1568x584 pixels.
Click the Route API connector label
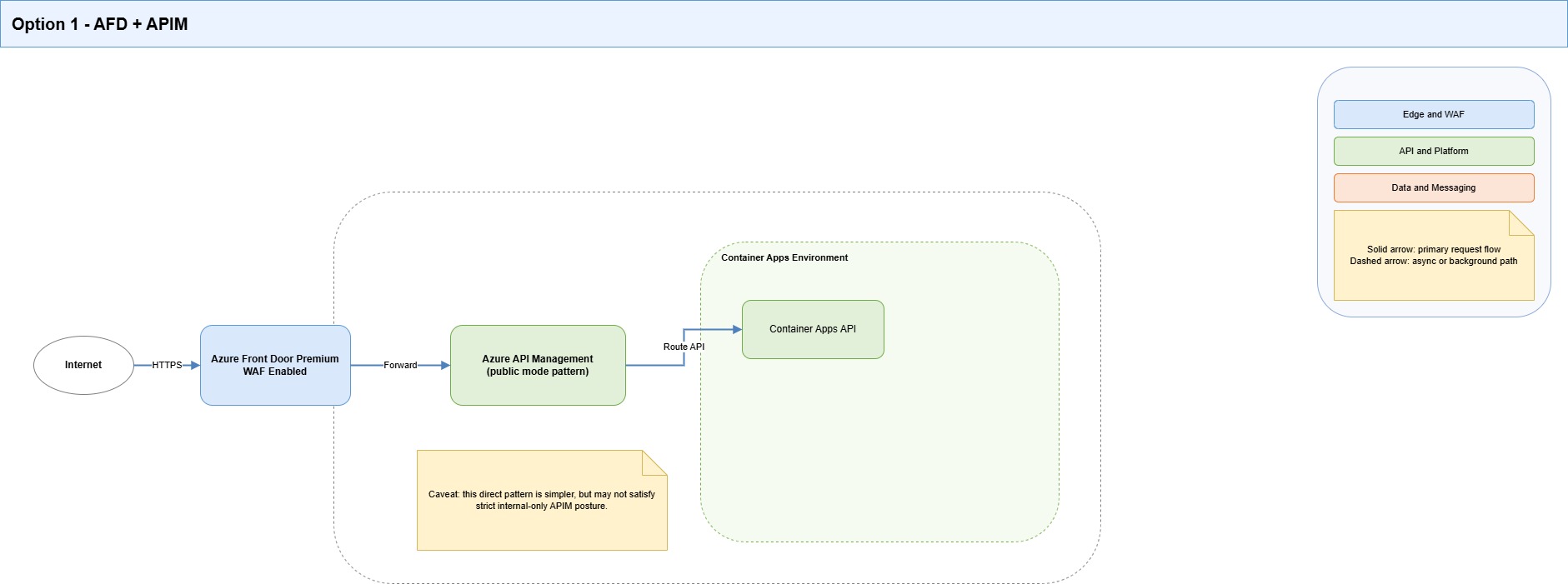tap(684, 347)
